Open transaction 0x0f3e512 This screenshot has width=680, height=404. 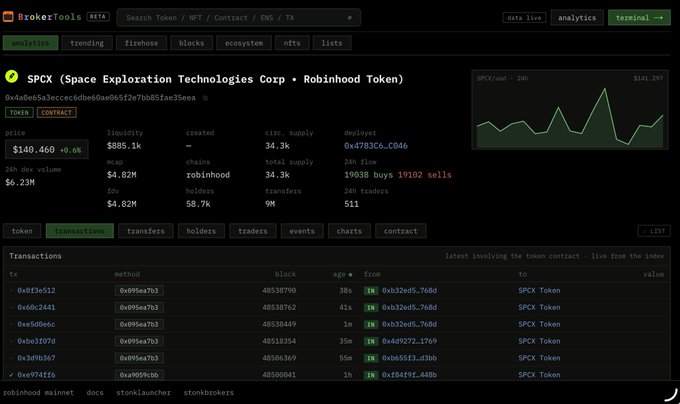(36, 291)
